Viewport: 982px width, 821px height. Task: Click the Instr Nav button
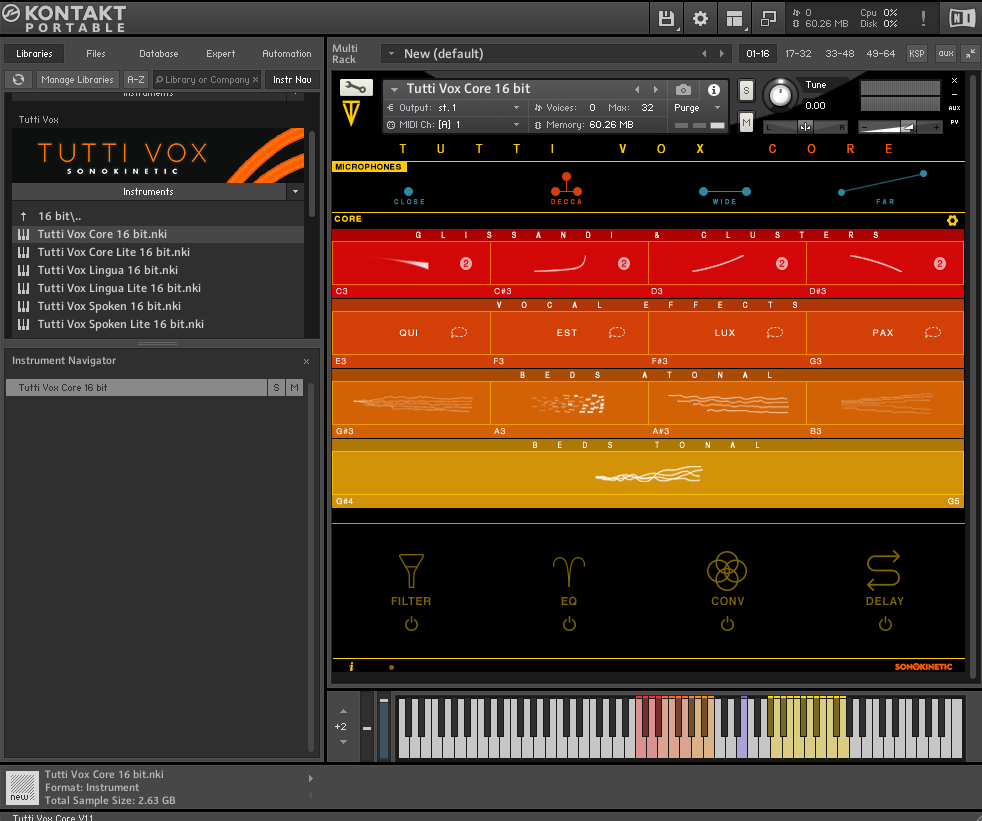click(292, 80)
